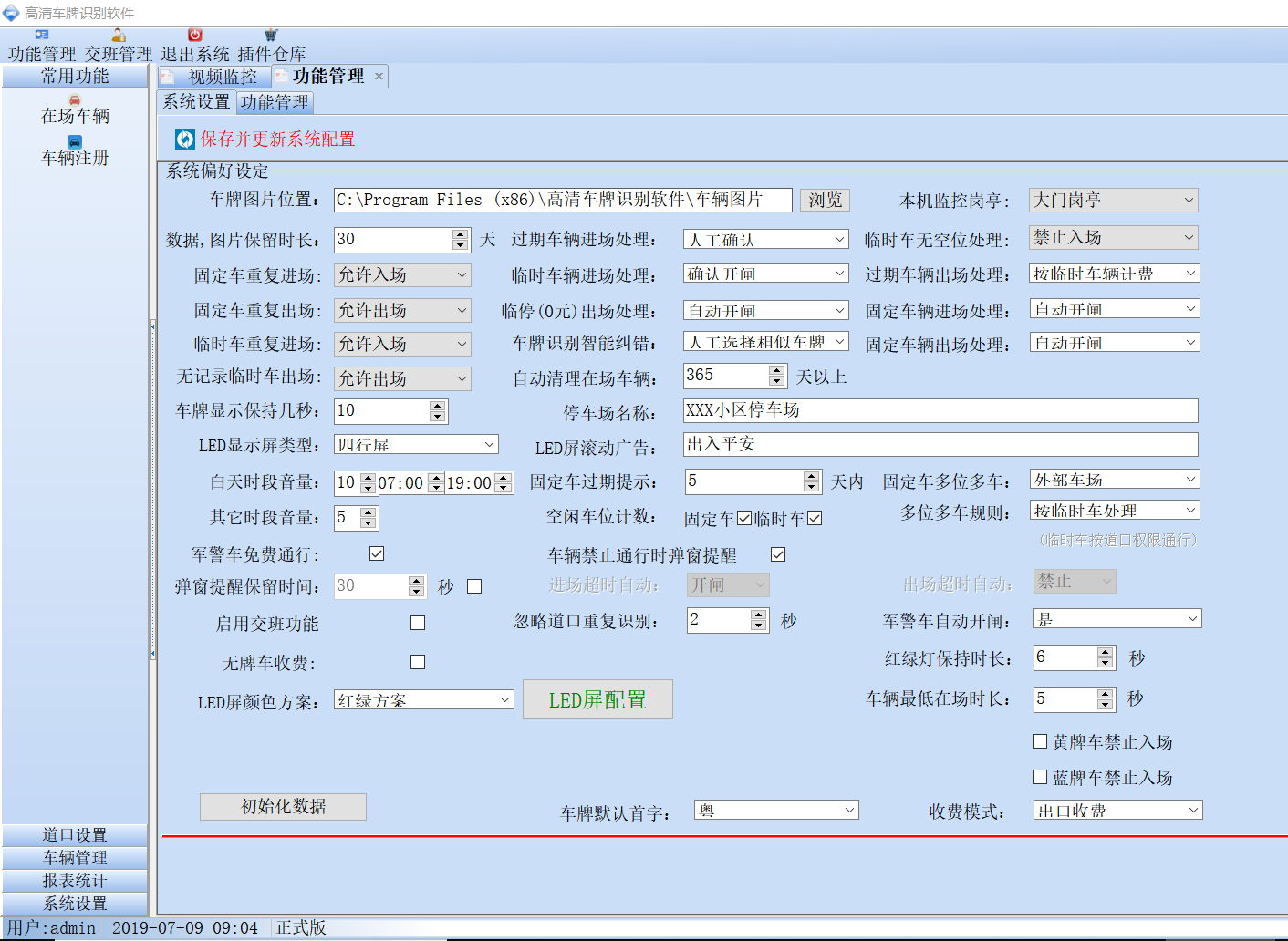Increase 自动清理在场车辆 days stepper
Viewport: 1288px width, 941px height.
pyautogui.click(x=776, y=370)
